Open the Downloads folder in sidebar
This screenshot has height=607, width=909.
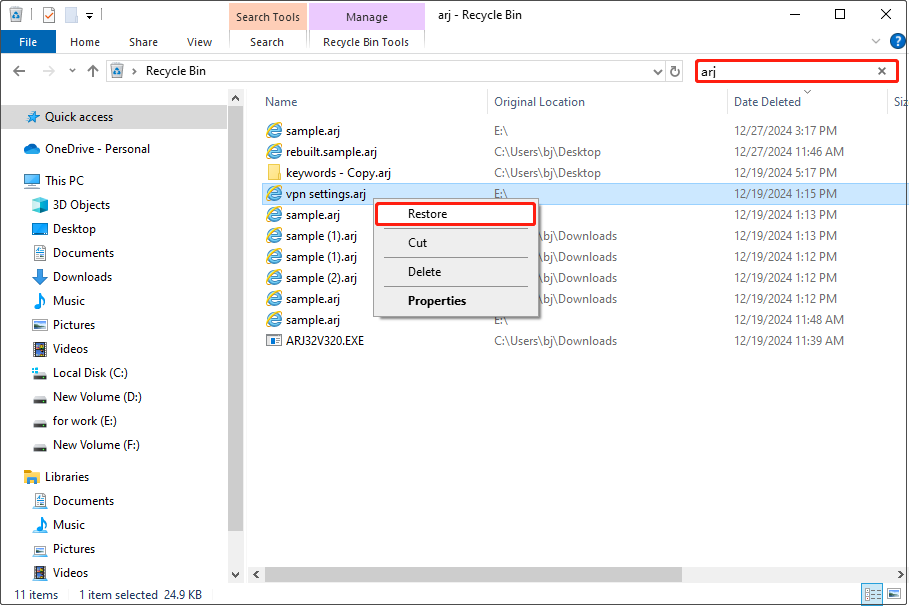82,277
